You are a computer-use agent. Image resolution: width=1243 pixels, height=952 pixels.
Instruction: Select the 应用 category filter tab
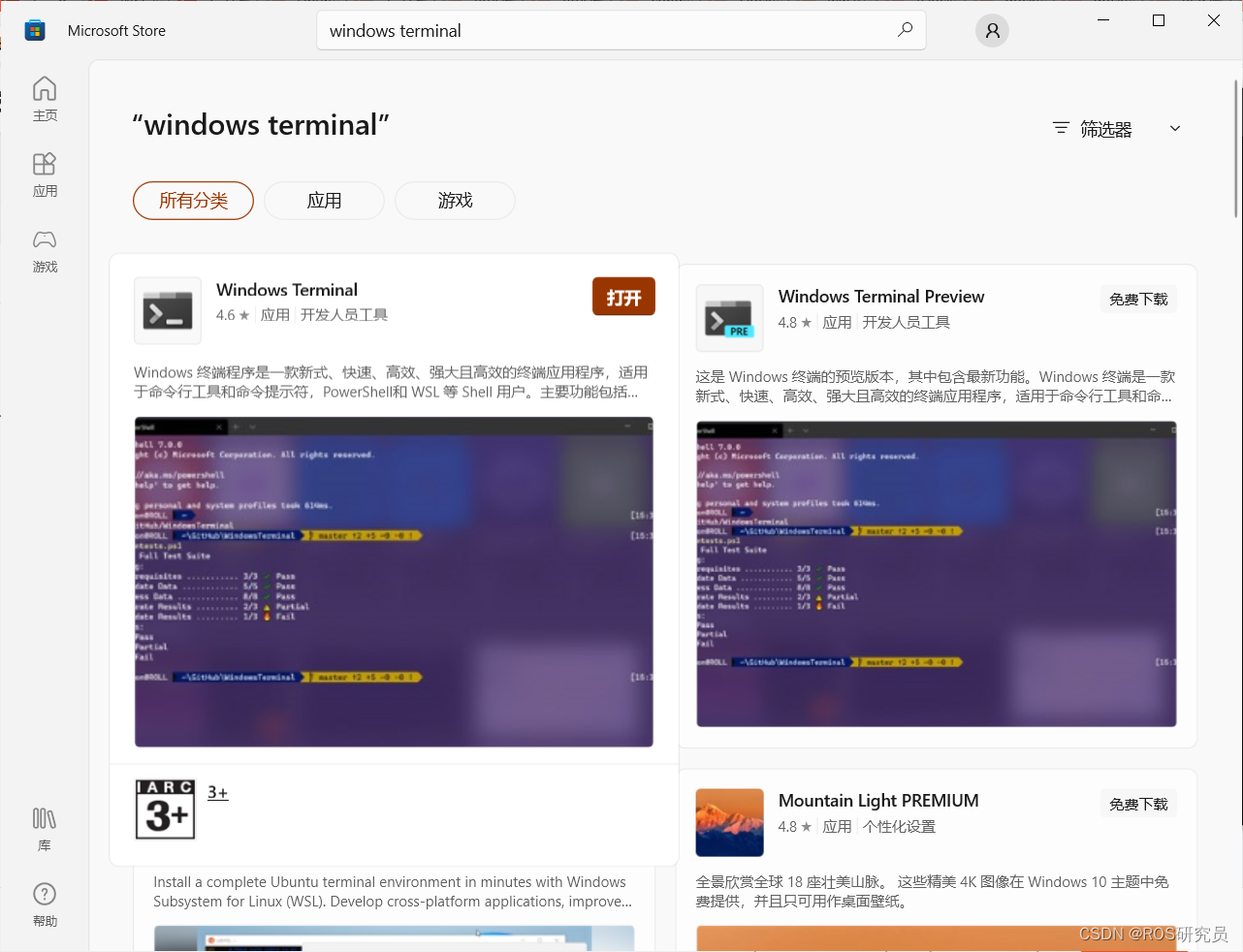coord(324,201)
